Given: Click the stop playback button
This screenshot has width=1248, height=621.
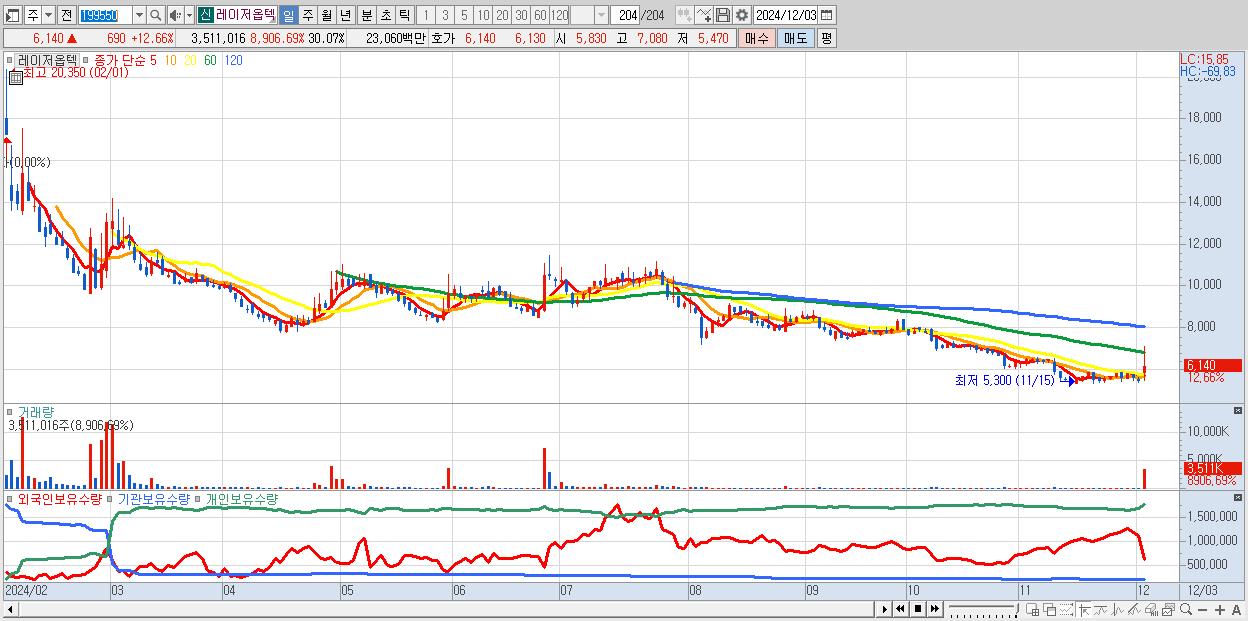Looking at the screenshot, I should [x=918, y=609].
